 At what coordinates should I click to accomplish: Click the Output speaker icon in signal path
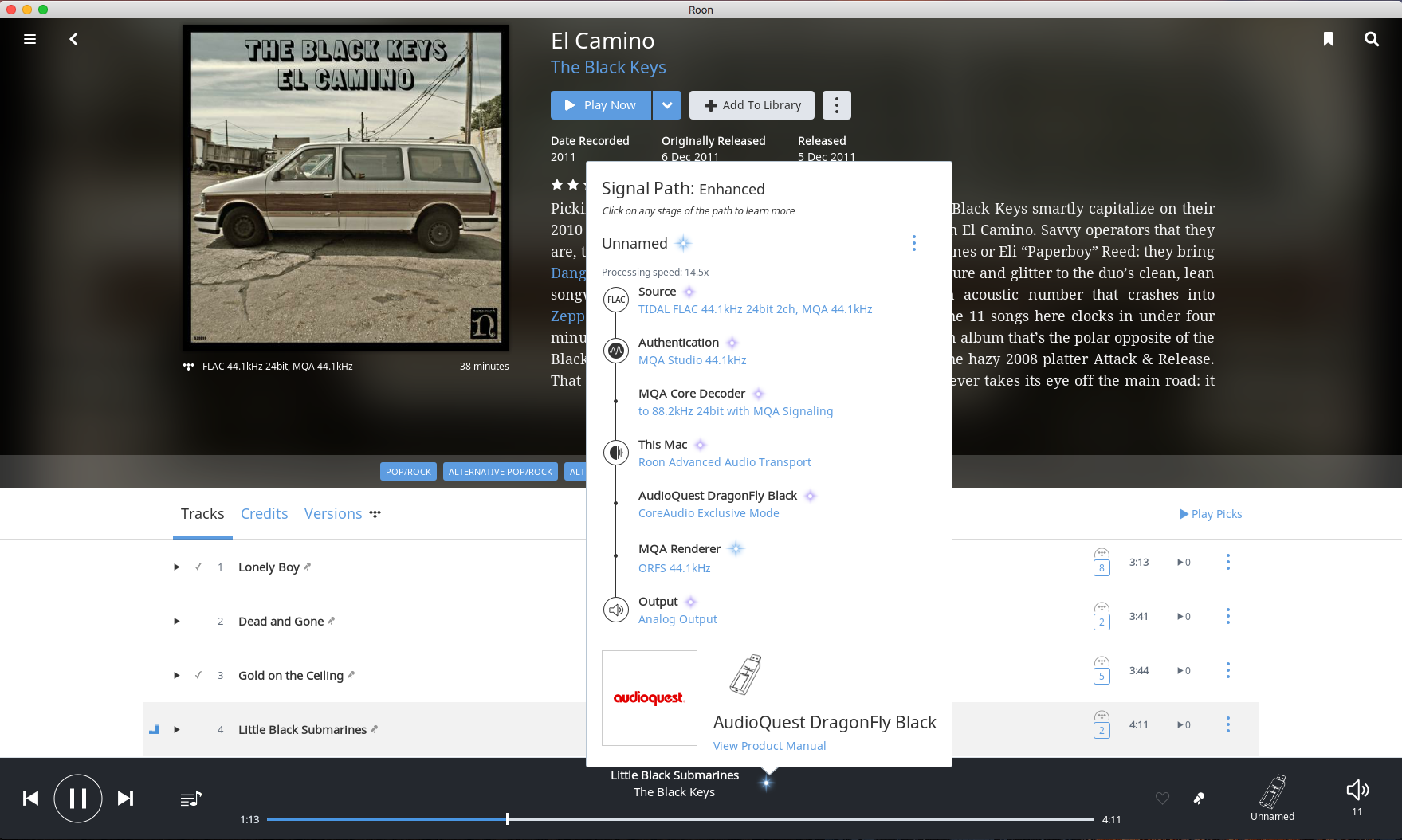click(x=616, y=610)
